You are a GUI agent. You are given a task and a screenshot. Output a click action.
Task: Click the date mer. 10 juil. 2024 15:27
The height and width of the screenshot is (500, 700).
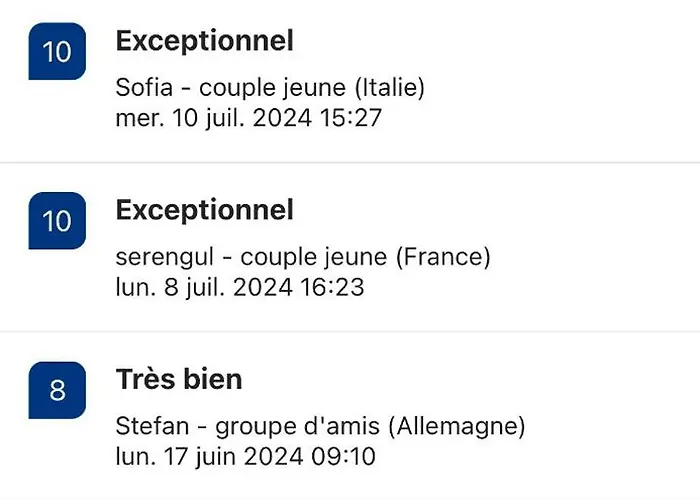(249, 118)
